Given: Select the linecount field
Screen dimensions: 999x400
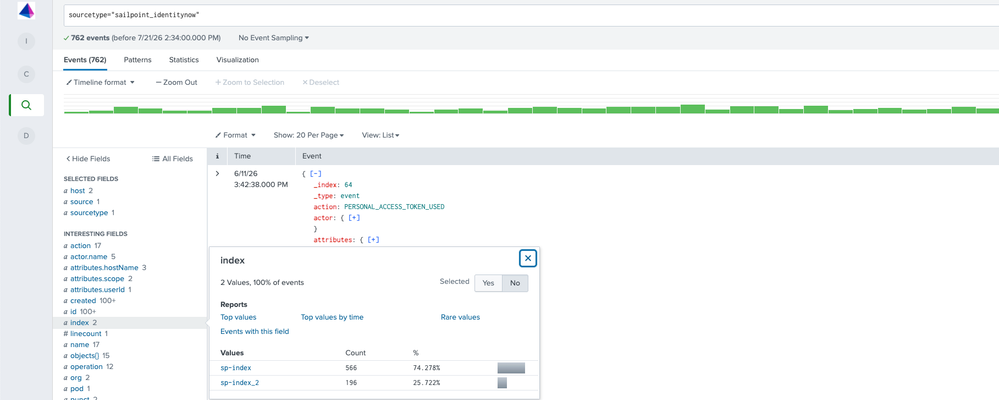Looking at the screenshot, I should tap(86, 333).
